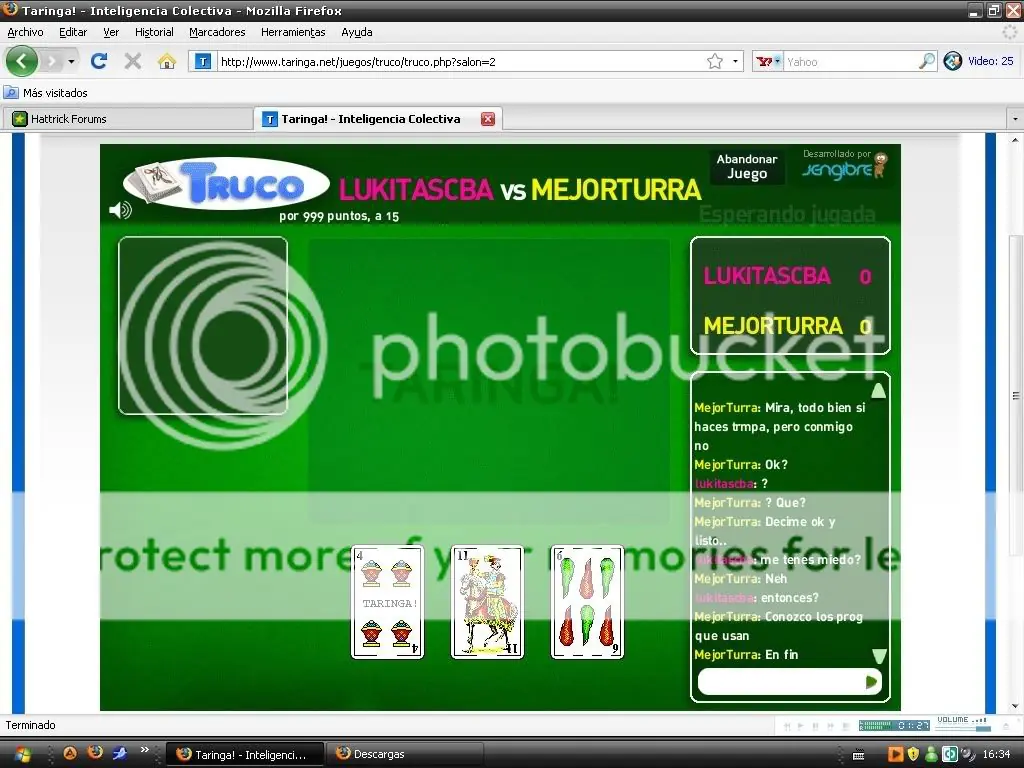Click the system clock showing 16:34
This screenshot has width=1024, height=768.
pyautogui.click(x=997, y=754)
